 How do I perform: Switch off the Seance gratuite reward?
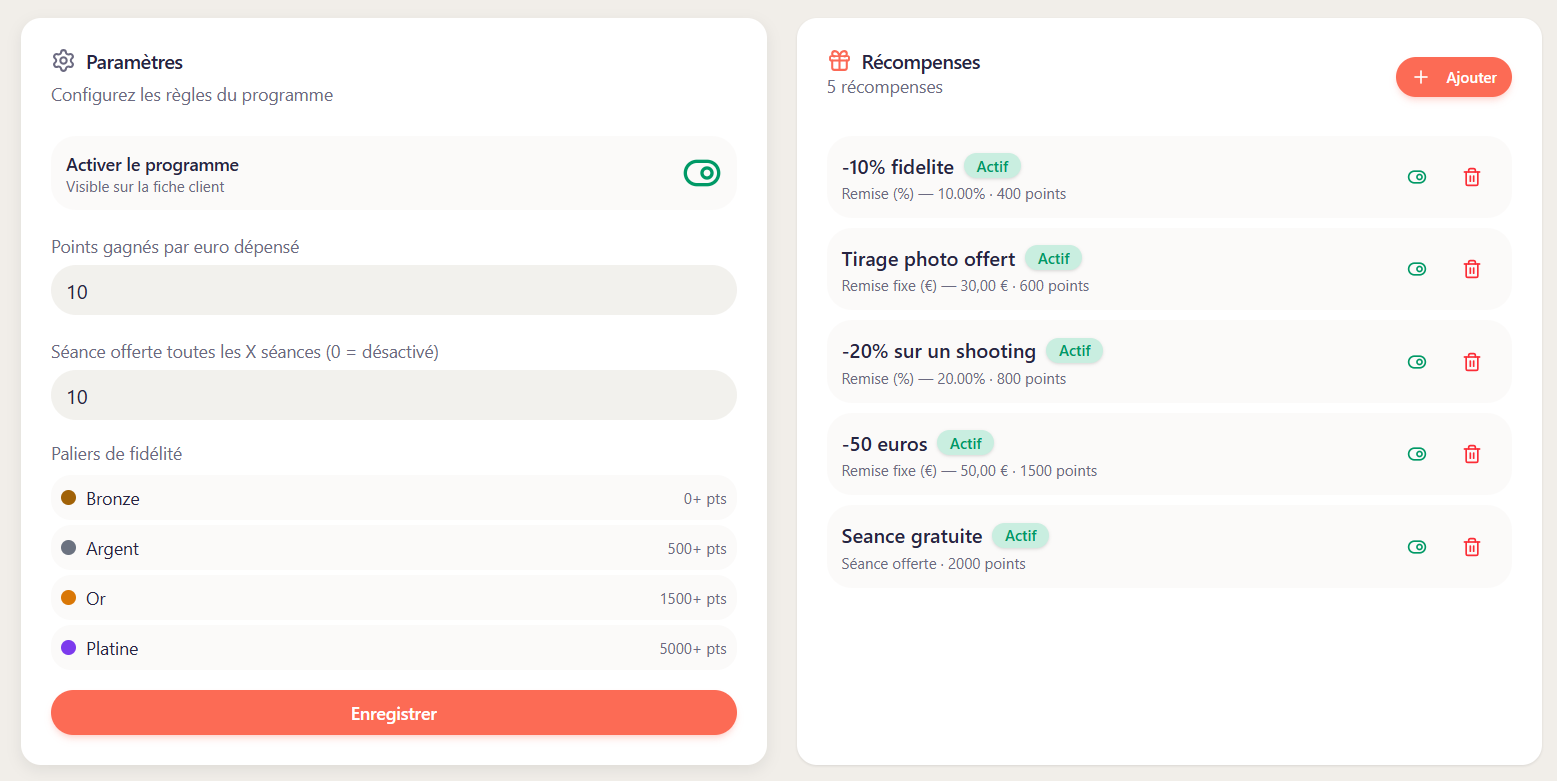coord(1416,547)
